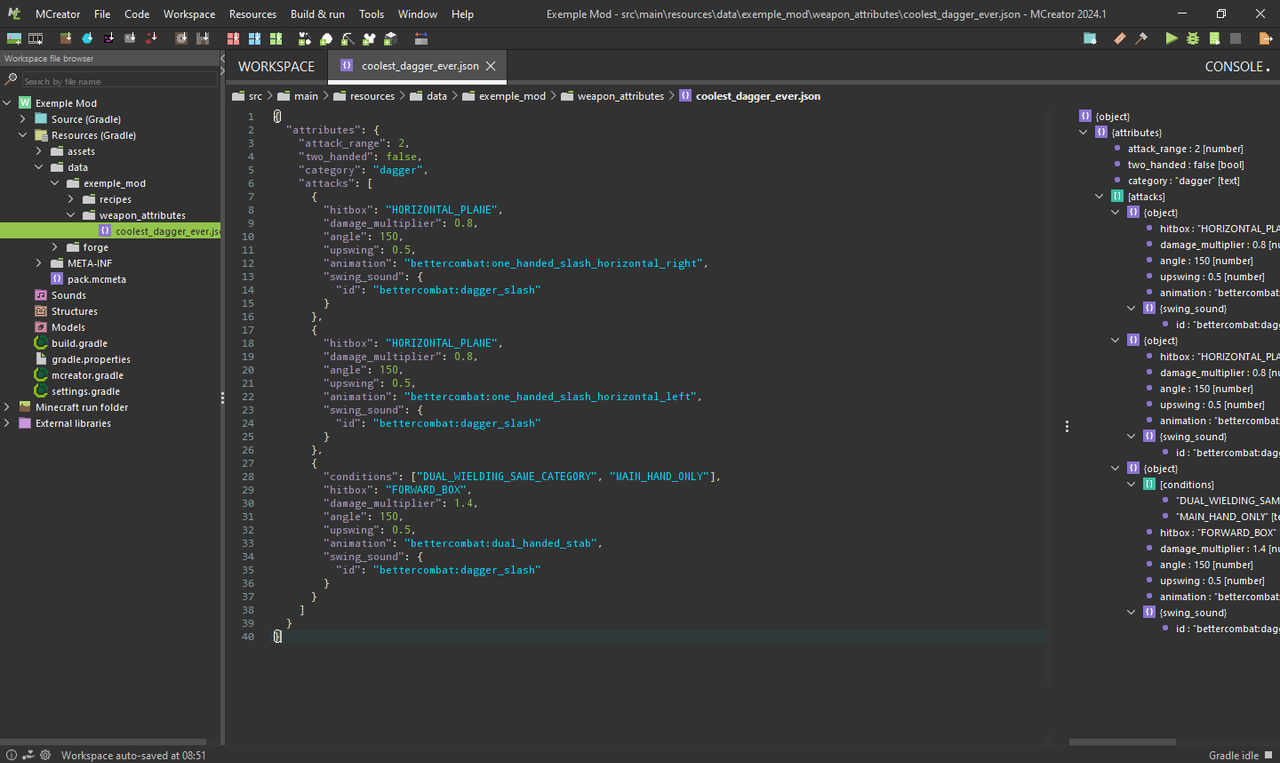This screenshot has width=1280, height=763.
Task: Click the orange export mod file icon
Action: pyautogui.click(x=1265, y=39)
